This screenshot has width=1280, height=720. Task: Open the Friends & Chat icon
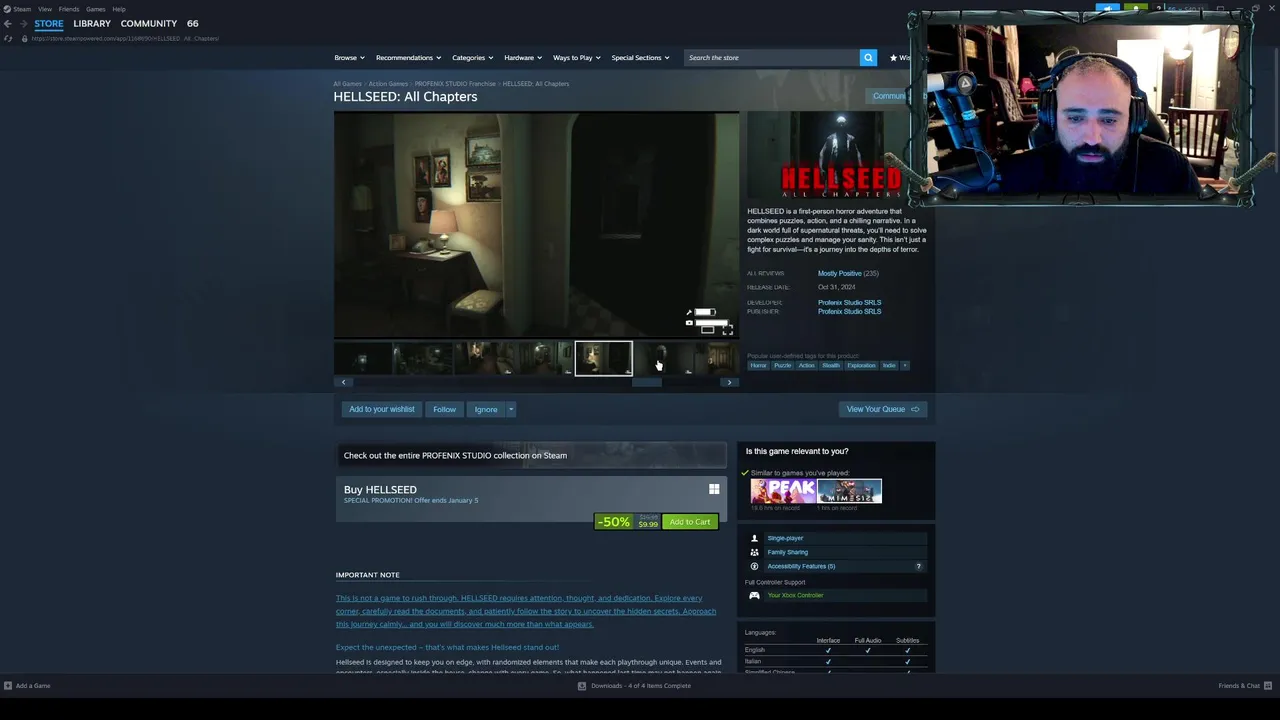[1268, 686]
